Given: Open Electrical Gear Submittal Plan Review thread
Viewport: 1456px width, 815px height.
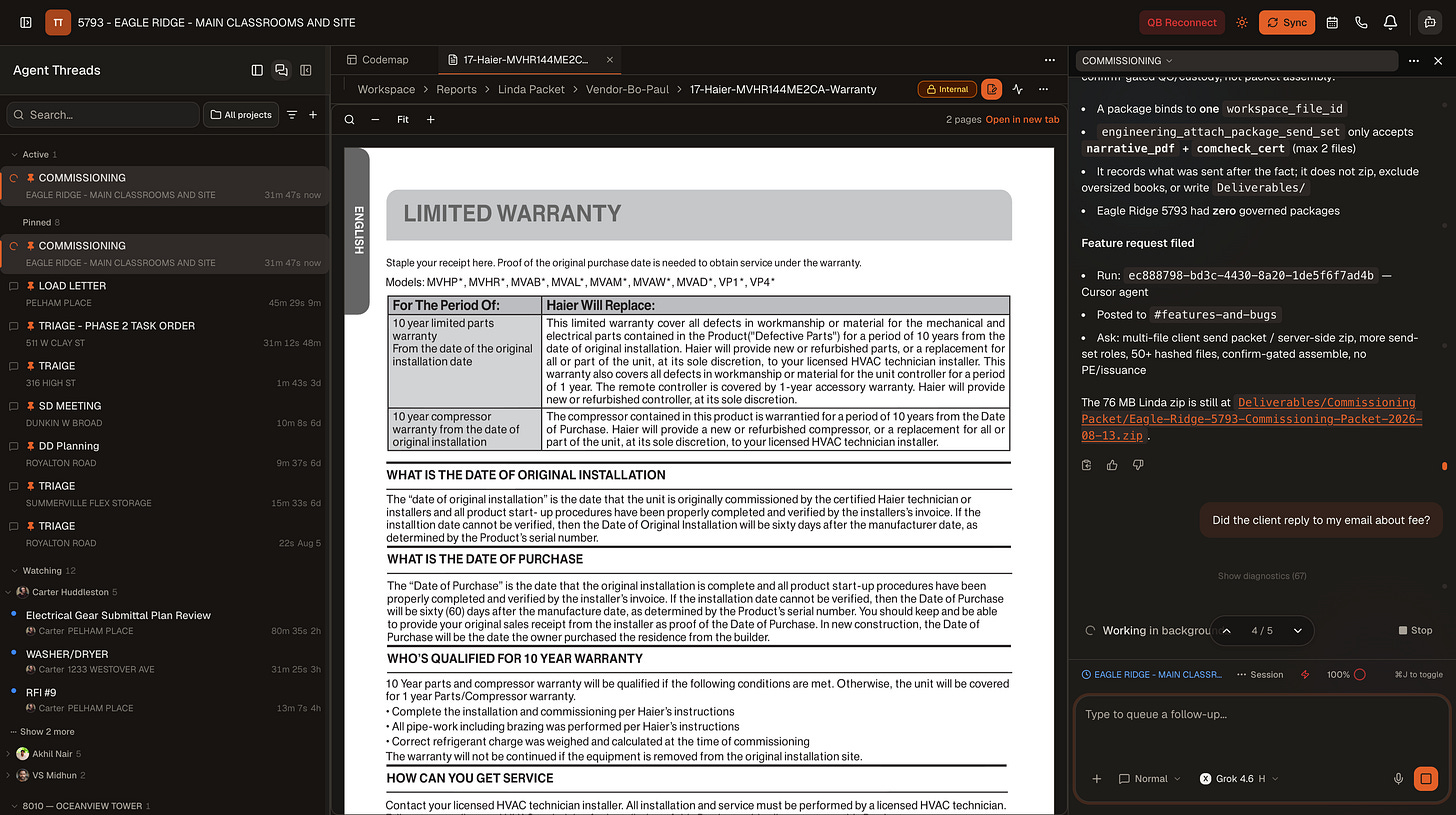Looking at the screenshot, I should pyautogui.click(x=165, y=622).
